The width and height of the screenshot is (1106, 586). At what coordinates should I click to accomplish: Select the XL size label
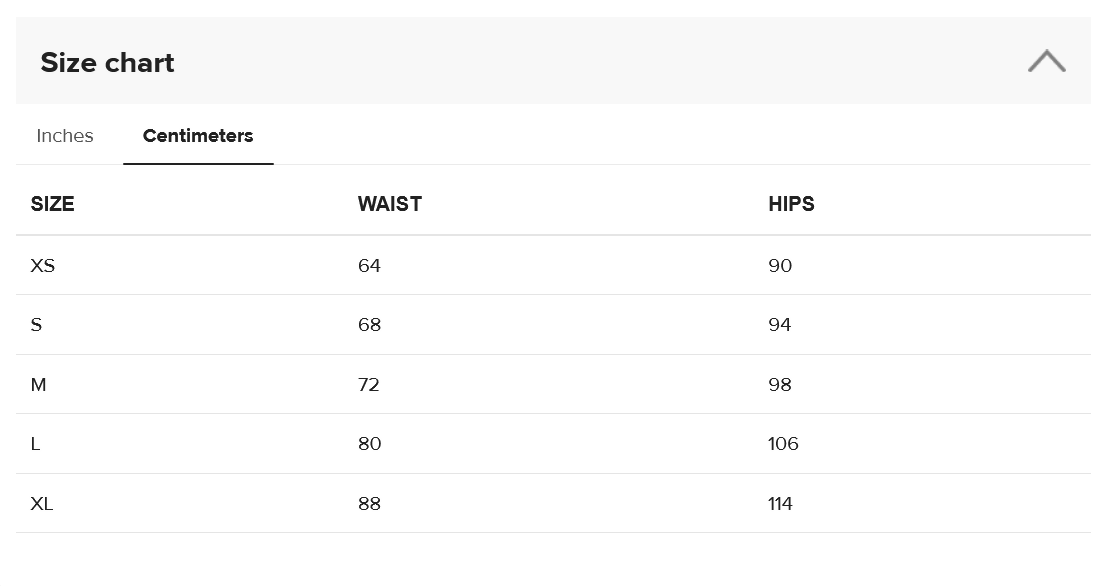(x=41, y=504)
